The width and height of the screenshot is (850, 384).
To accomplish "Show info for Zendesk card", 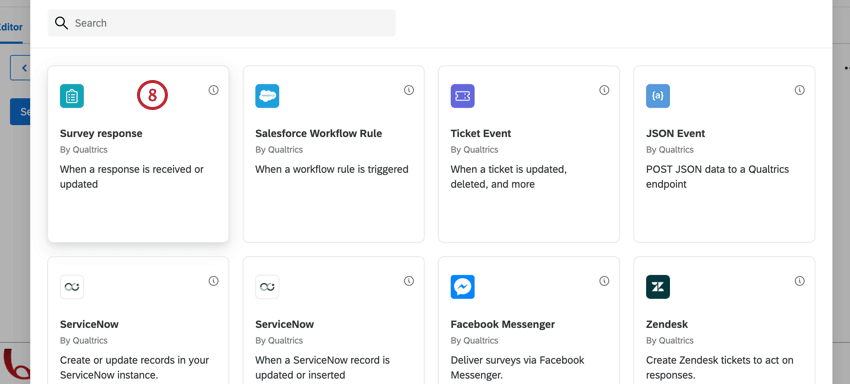I will point(800,281).
